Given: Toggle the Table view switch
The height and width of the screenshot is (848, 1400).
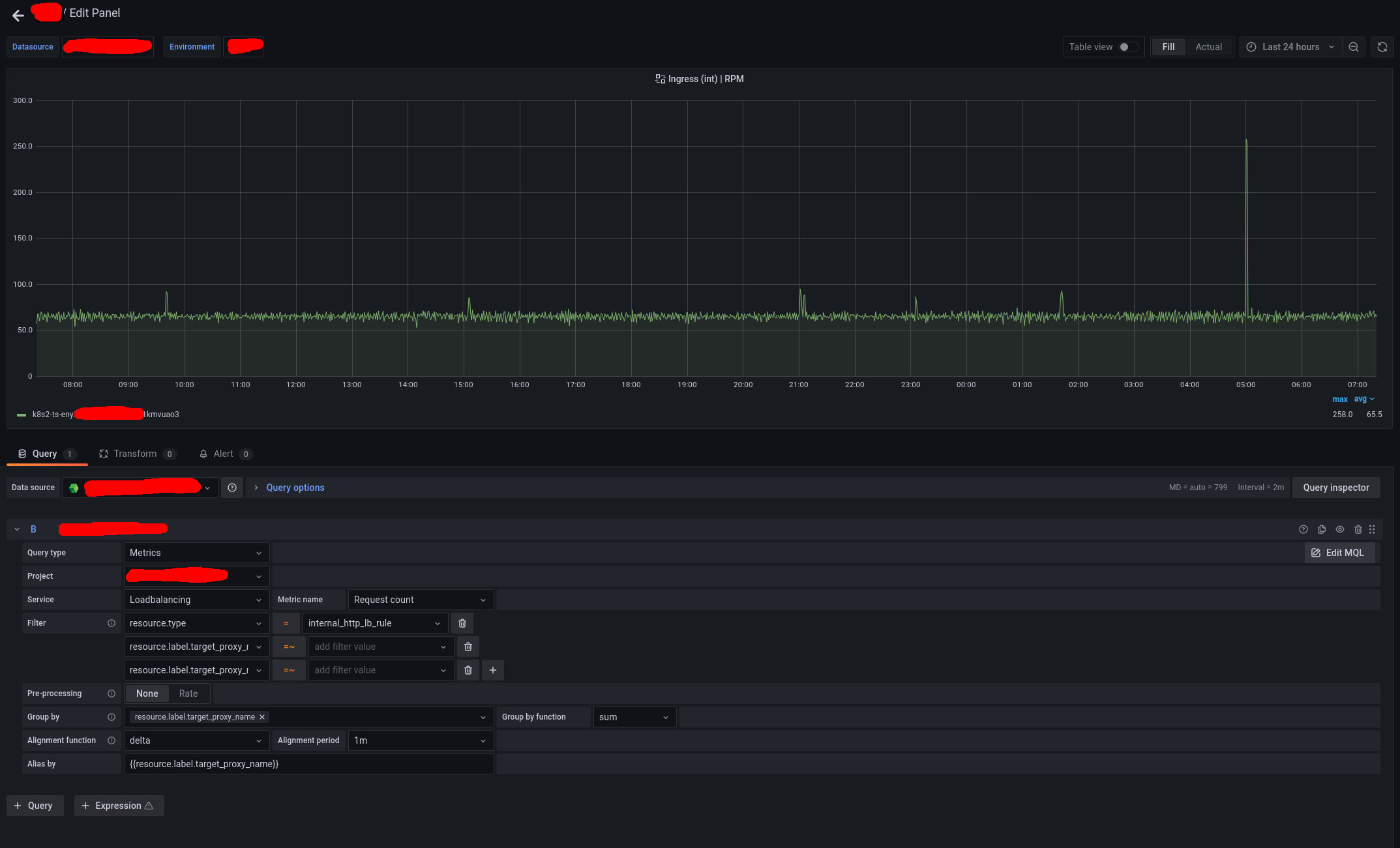Looking at the screenshot, I should [x=1124, y=47].
